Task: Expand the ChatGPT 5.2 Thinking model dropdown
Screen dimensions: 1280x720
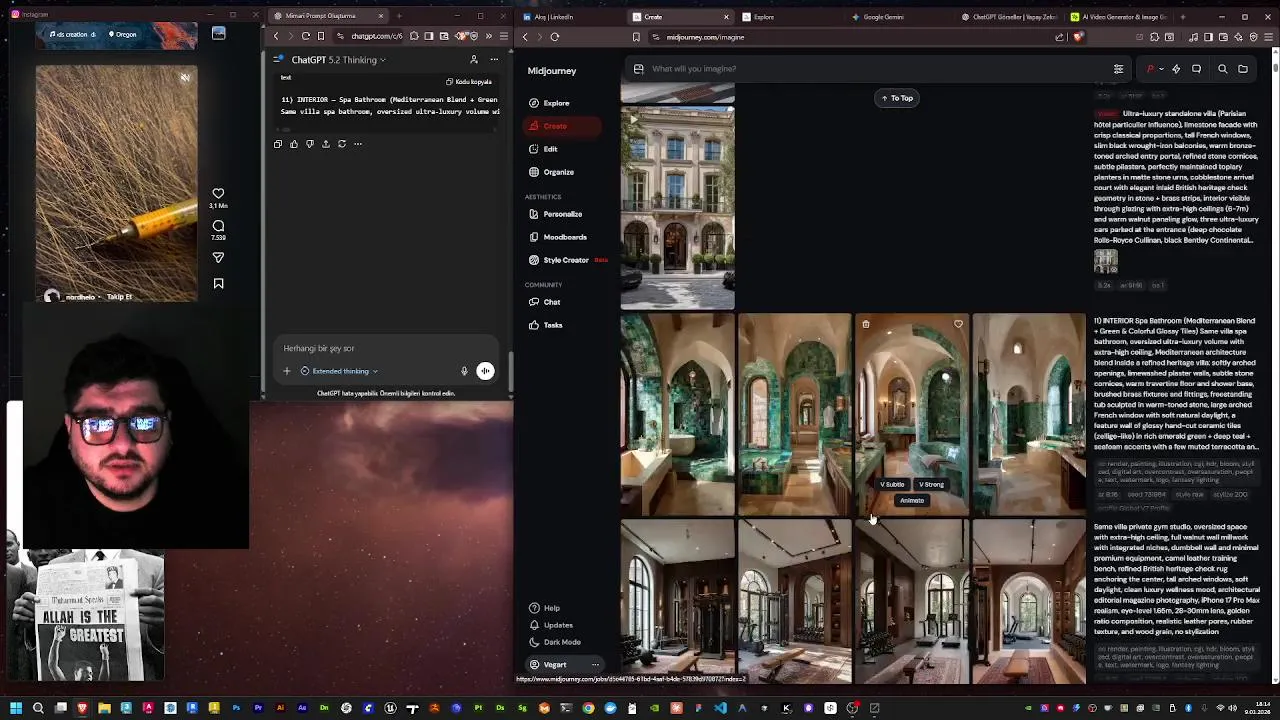Action: point(340,60)
